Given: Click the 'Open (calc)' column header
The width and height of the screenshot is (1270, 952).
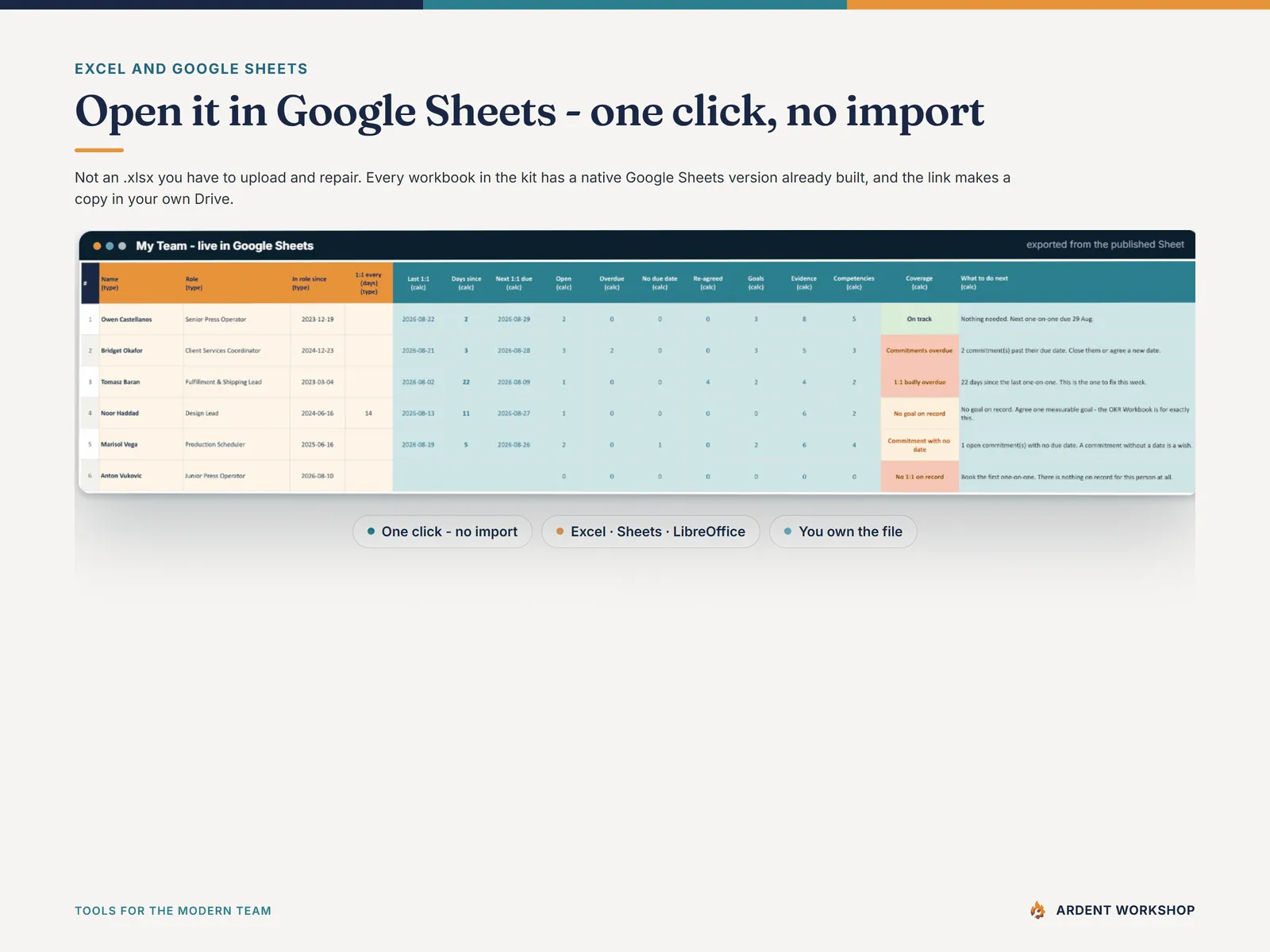Looking at the screenshot, I should [x=564, y=283].
